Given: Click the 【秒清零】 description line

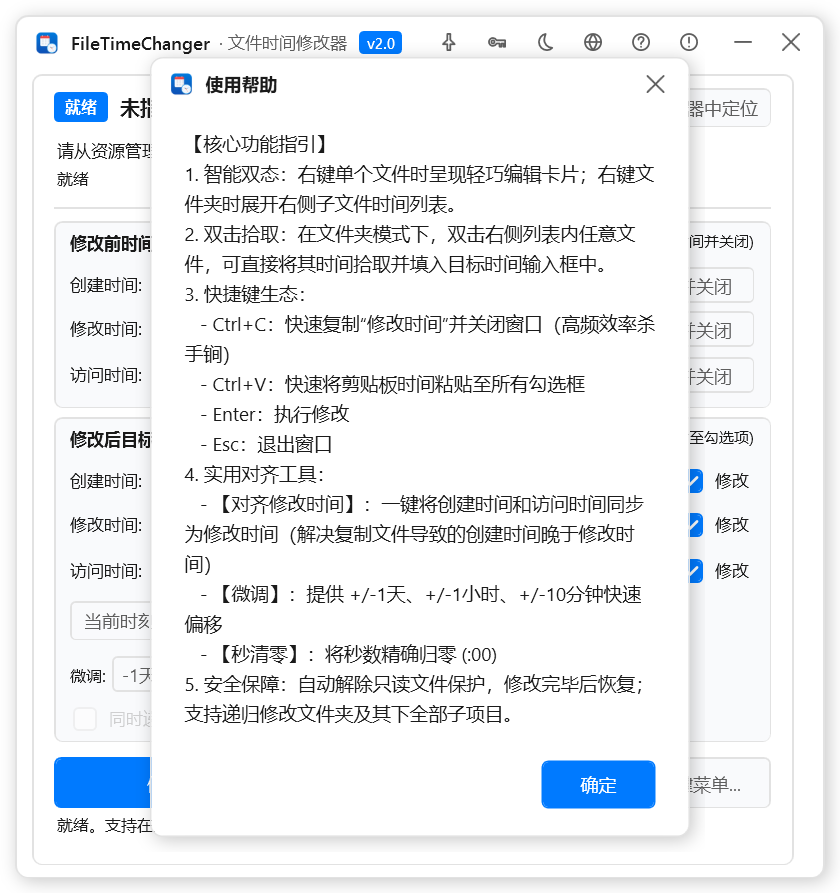Looking at the screenshot, I should (x=349, y=654).
